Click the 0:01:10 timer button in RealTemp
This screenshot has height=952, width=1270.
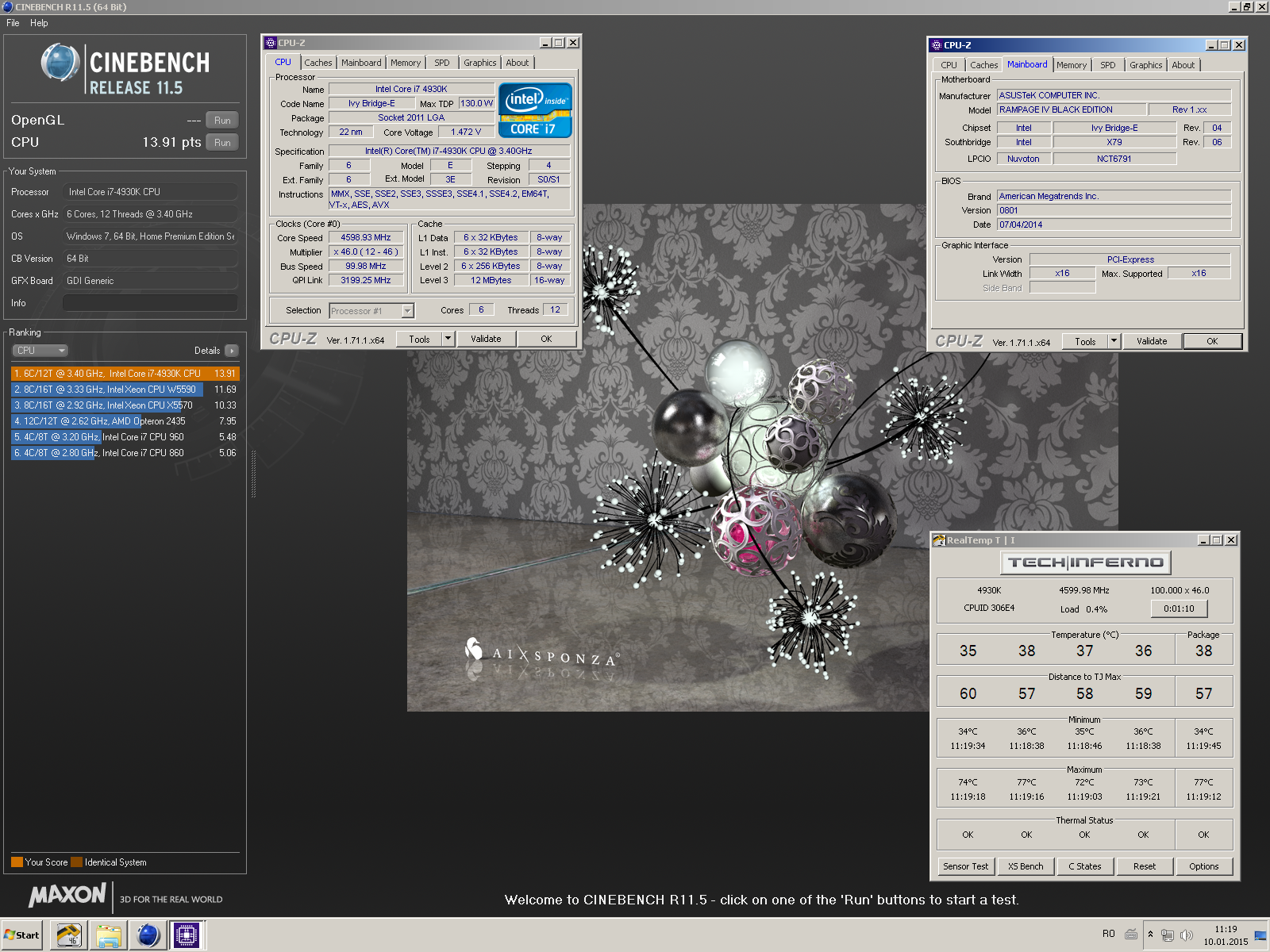pos(1179,608)
